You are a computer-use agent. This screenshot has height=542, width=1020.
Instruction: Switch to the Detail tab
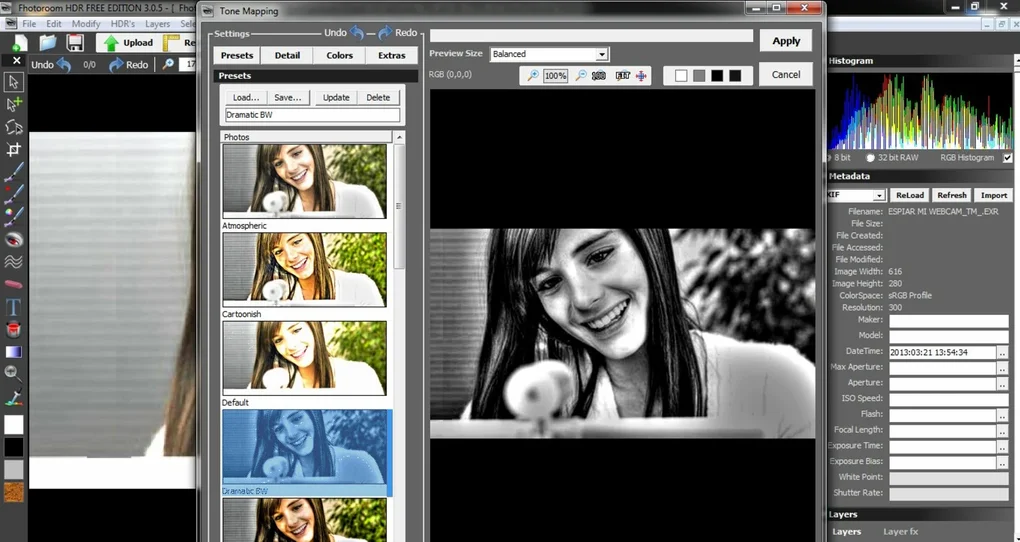click(x=287, y=55)
